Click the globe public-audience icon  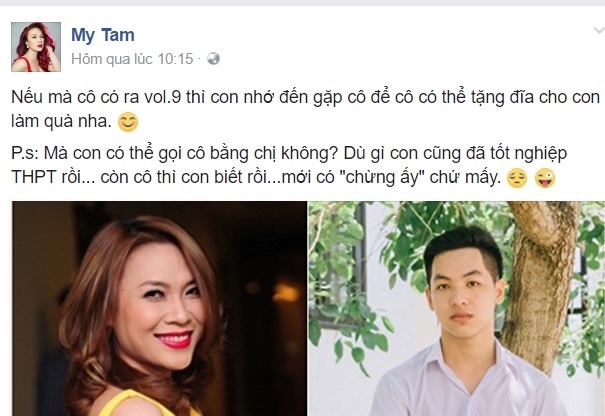(x=213, y=59)
